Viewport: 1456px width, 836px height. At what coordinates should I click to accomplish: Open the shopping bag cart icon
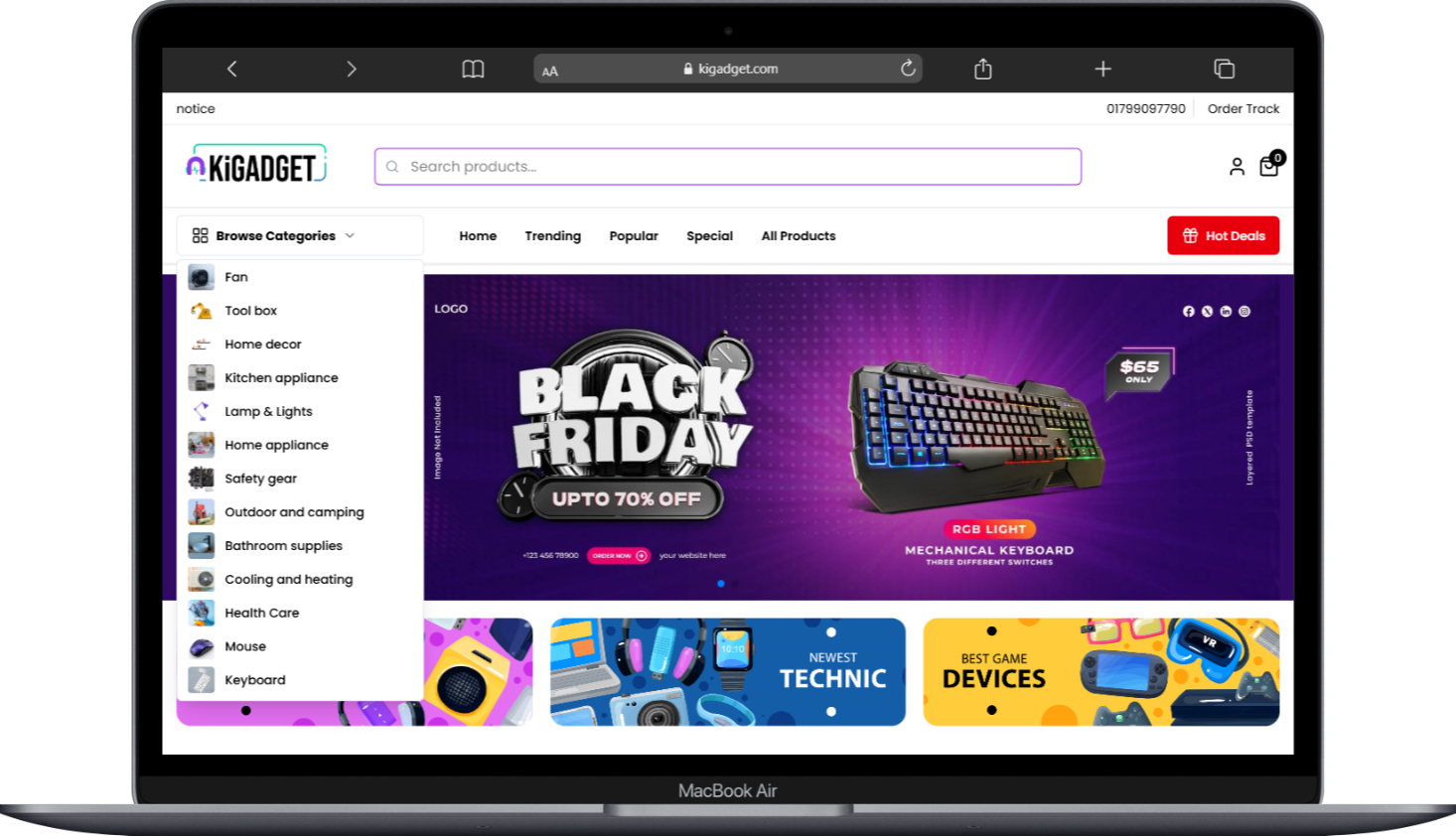1270,165
